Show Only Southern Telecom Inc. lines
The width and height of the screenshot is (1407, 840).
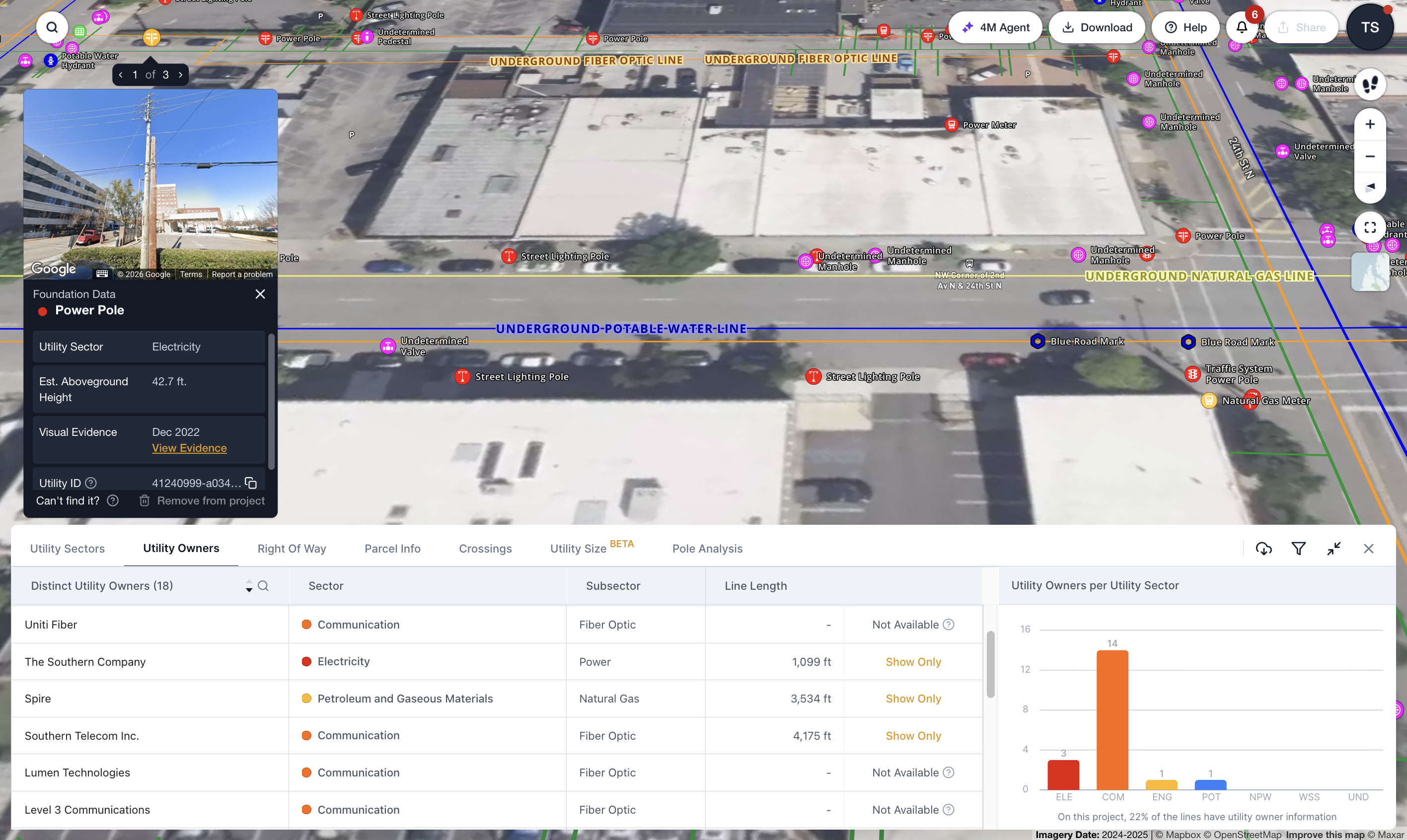pos(913,736)
